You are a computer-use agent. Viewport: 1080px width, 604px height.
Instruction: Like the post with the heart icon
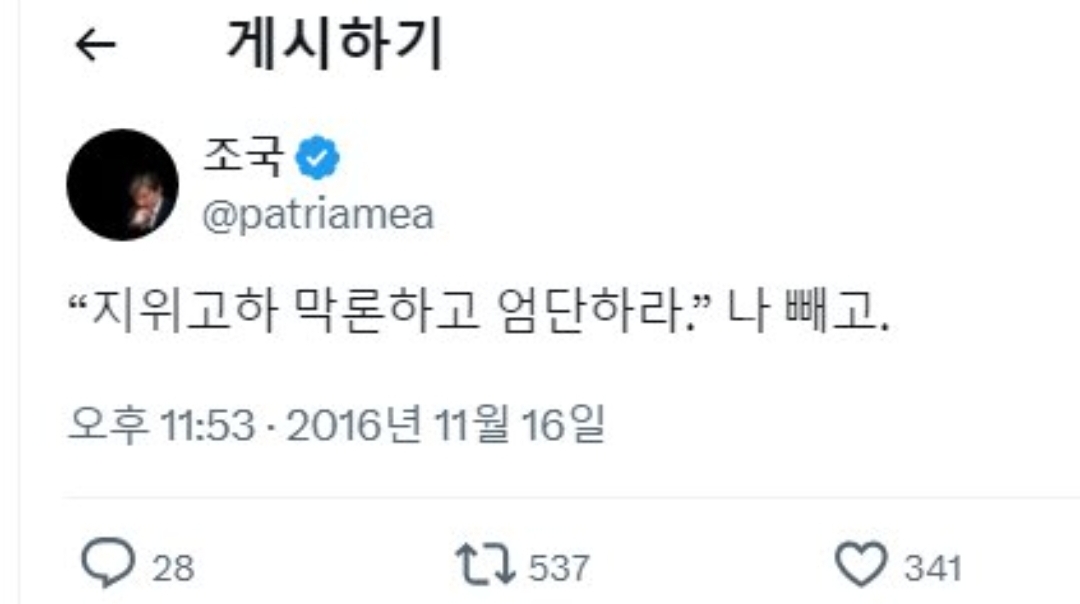(x=861, y=564)
